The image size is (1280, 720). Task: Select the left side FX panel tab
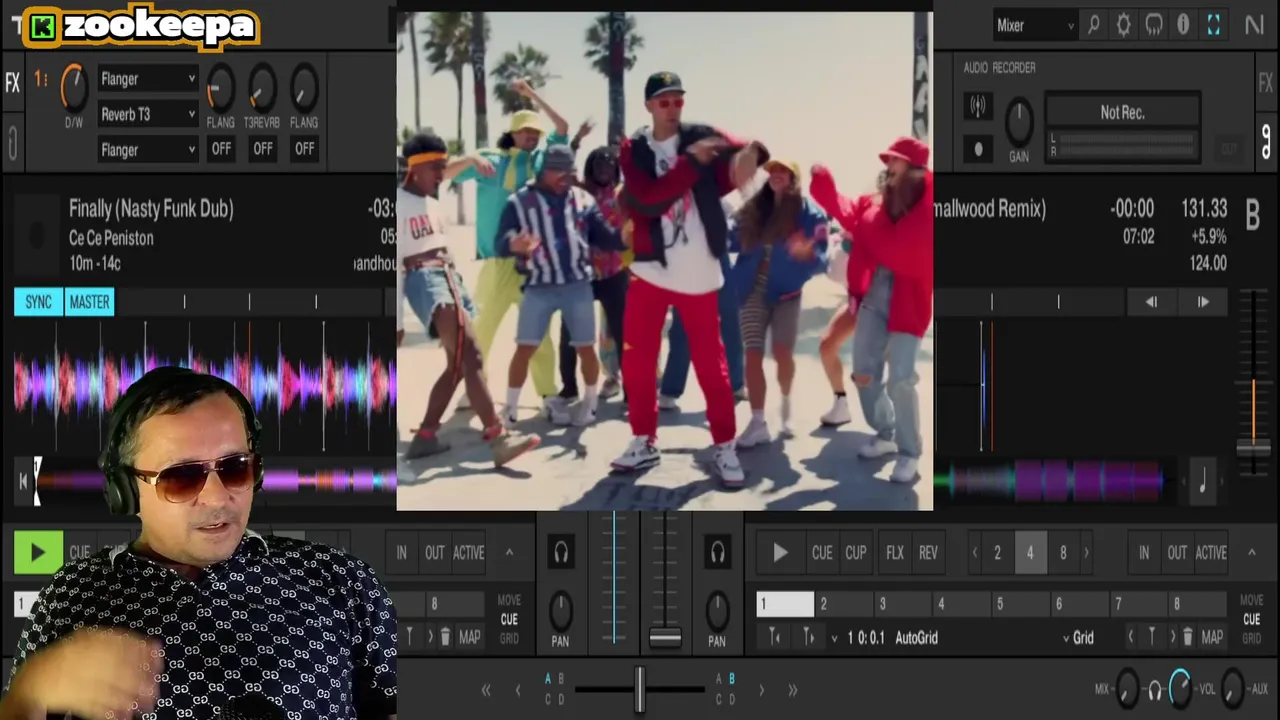[12, 84]
